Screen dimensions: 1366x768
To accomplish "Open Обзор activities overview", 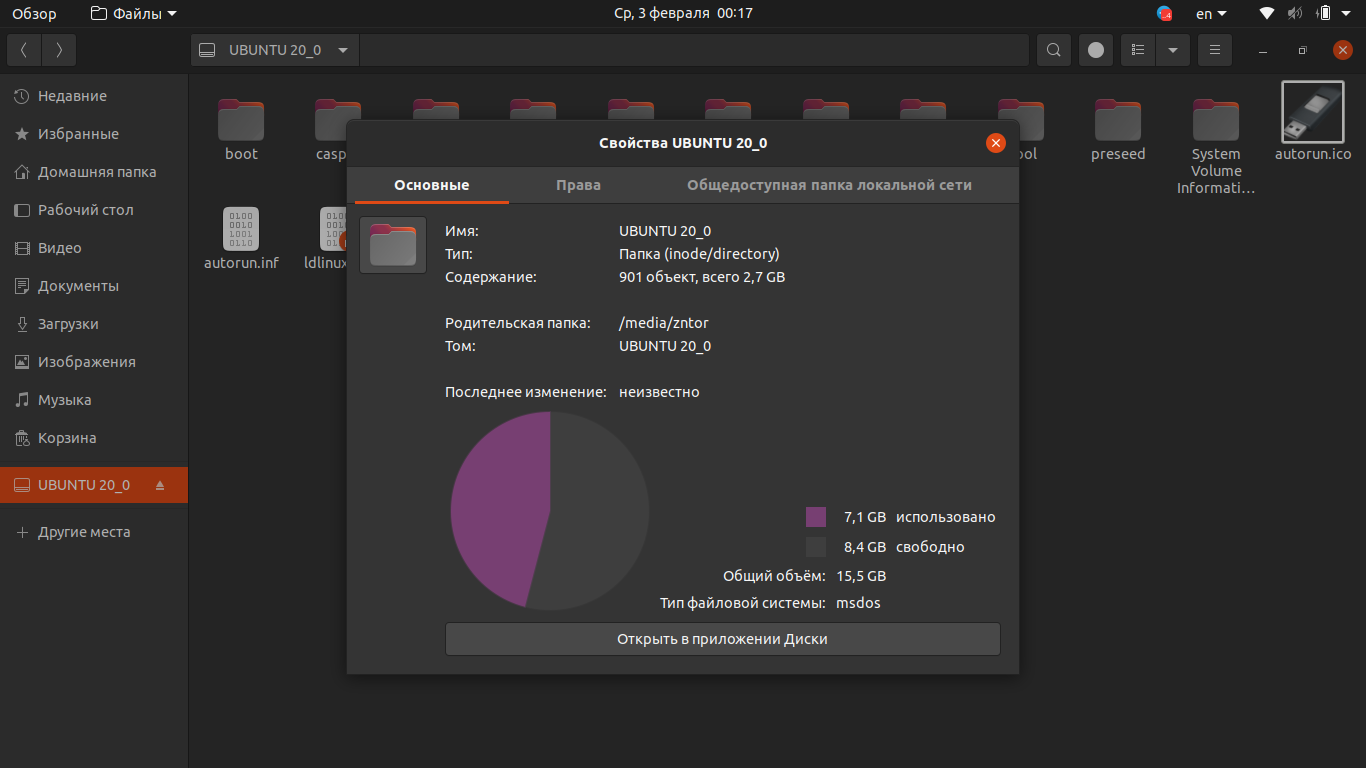I will (x=34, y=14).
